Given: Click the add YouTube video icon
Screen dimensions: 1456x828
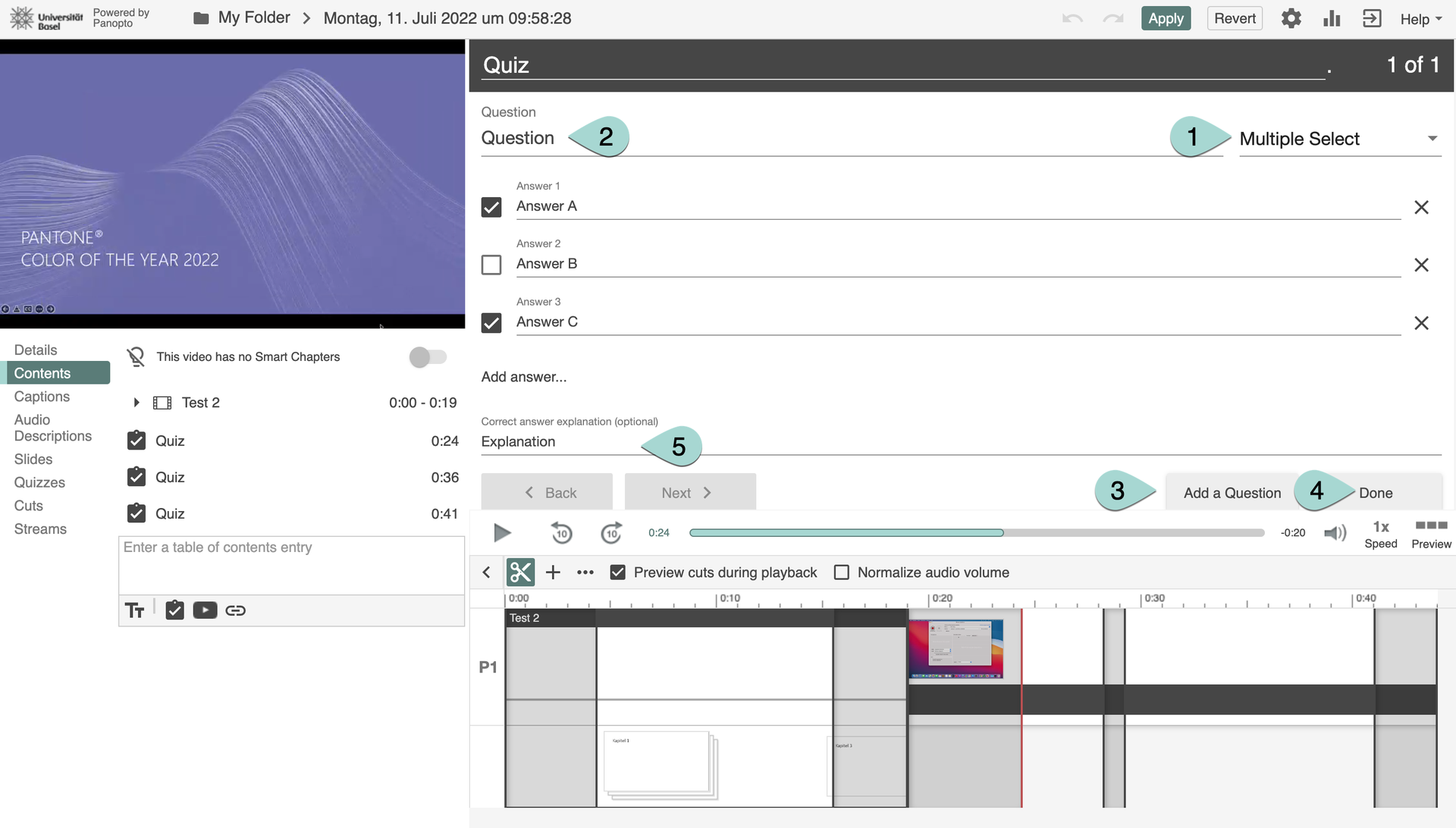Looking at the screenshot, I should pyautogui.click(x=205, y=610).
